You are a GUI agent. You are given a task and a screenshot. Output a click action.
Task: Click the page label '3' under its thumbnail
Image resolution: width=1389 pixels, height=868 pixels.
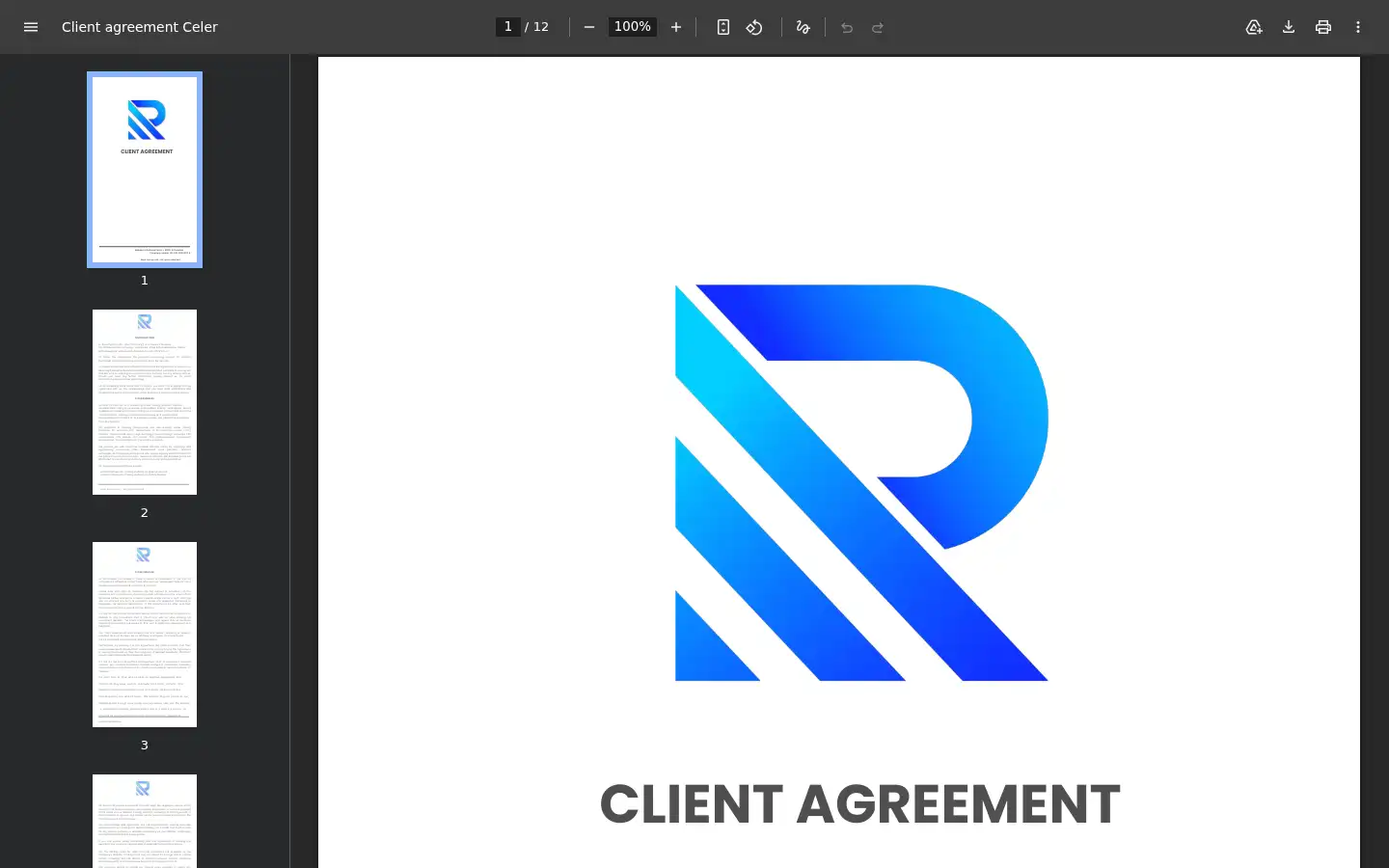coord(145,746)
